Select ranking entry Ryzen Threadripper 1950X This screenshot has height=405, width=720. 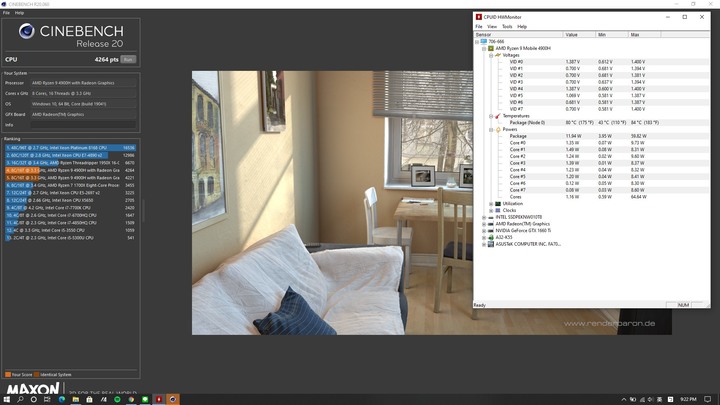(x=70, y=163)
